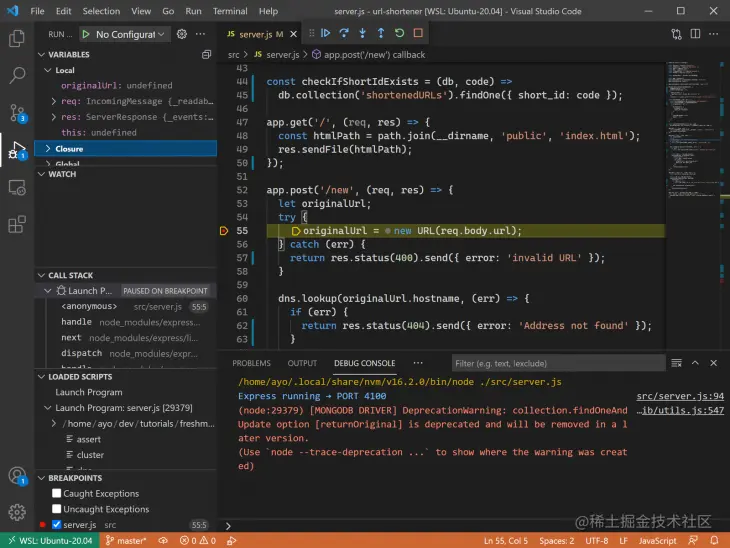Click the Step Over debug button
The image size is (730, 548).
coord(343,33)
